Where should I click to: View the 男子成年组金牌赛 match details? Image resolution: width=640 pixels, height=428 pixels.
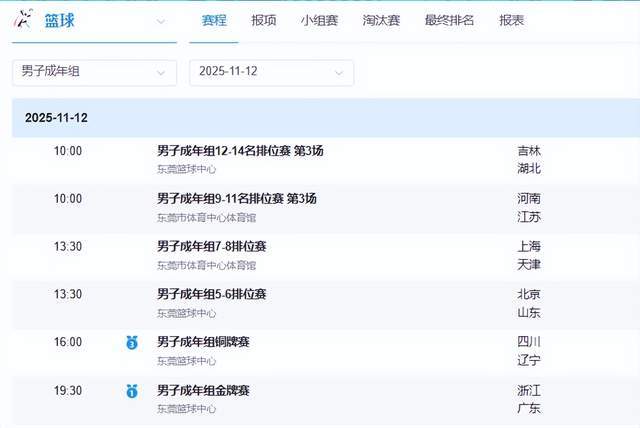(x=203, y=390)
